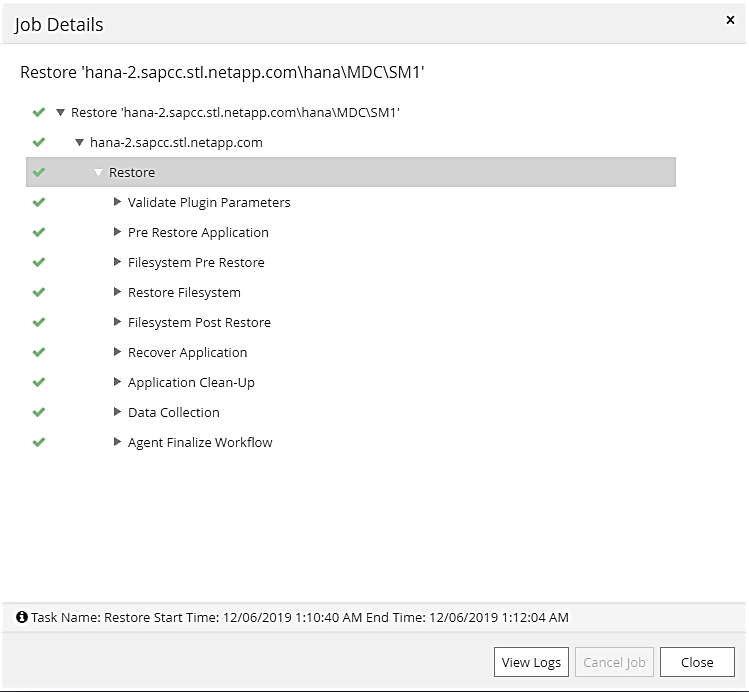Click success checkmark beside Recover Application
Screen dimensions: 749x692
39,352
